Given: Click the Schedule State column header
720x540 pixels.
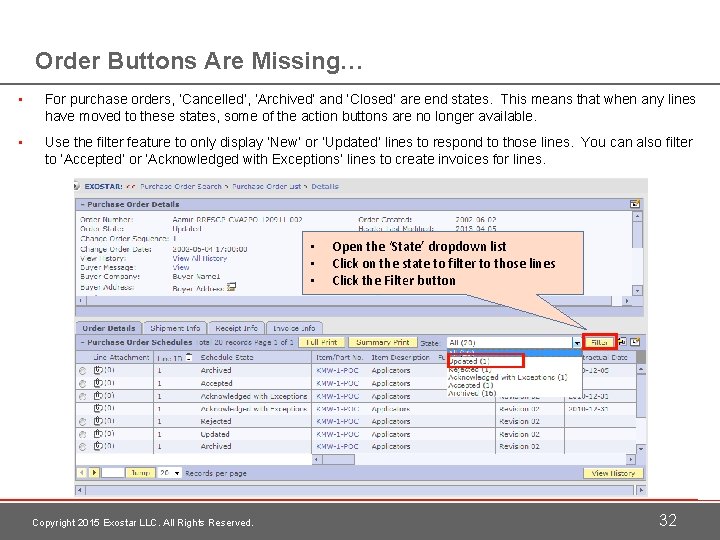Looking at the screenshot, I should [x=227, y=357].
